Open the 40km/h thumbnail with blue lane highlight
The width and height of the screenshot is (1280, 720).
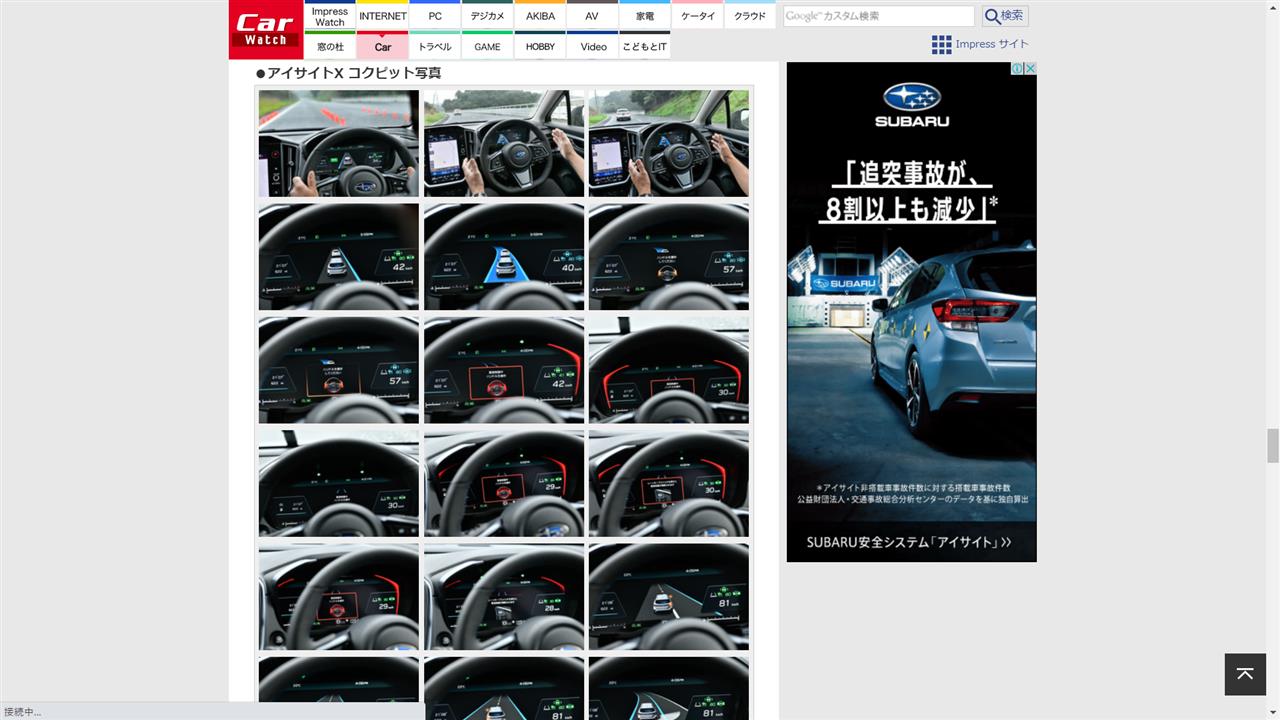tap(504, 257)
